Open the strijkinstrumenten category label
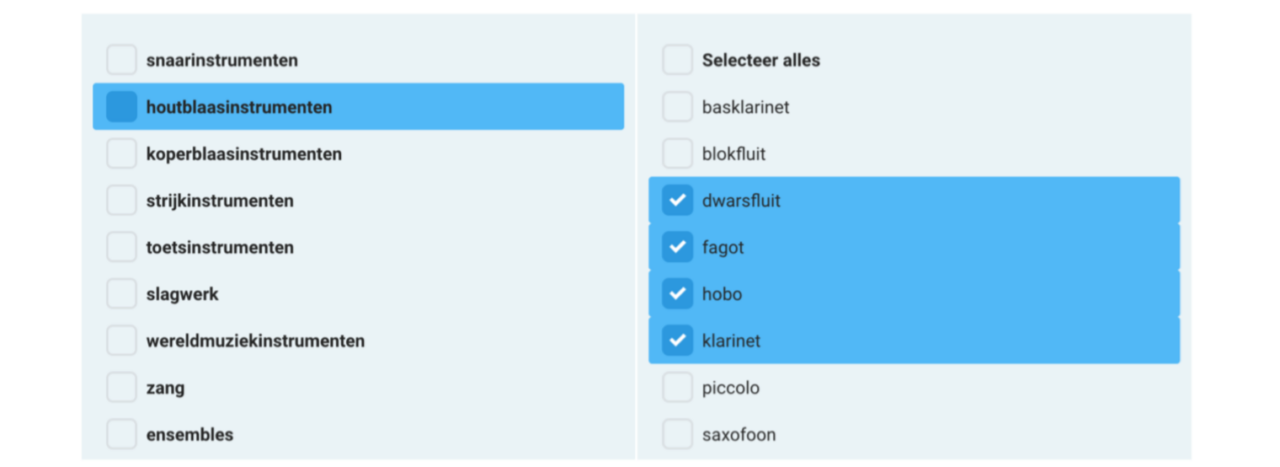 [x=220, y=201]
